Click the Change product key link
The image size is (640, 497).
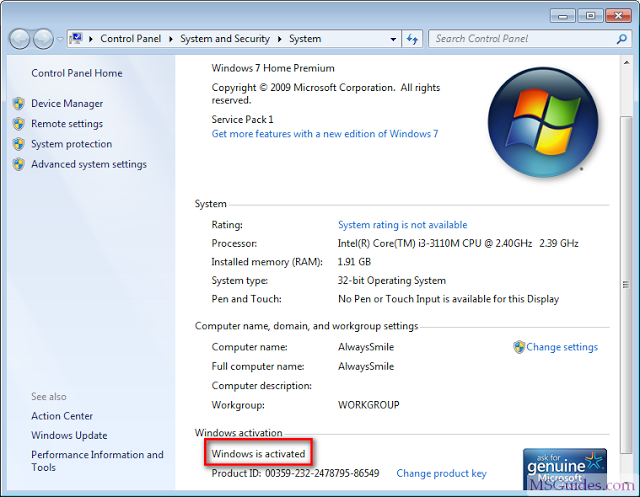[x=441, y=473]
